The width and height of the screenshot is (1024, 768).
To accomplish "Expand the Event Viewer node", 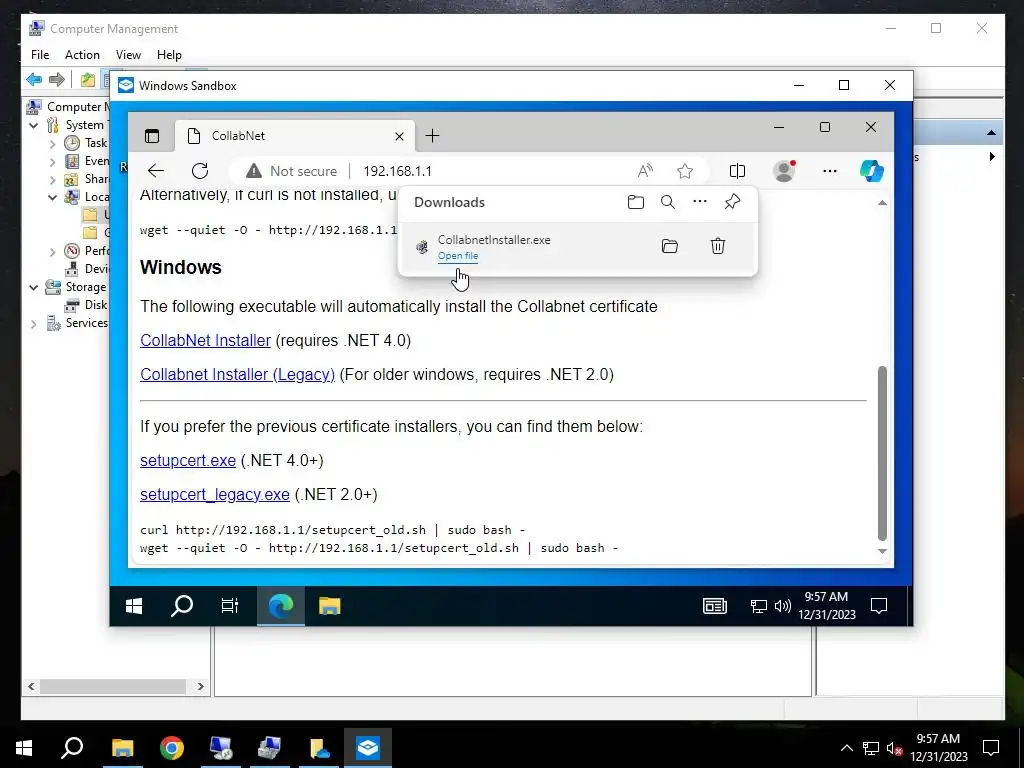I will pos(52,161).
